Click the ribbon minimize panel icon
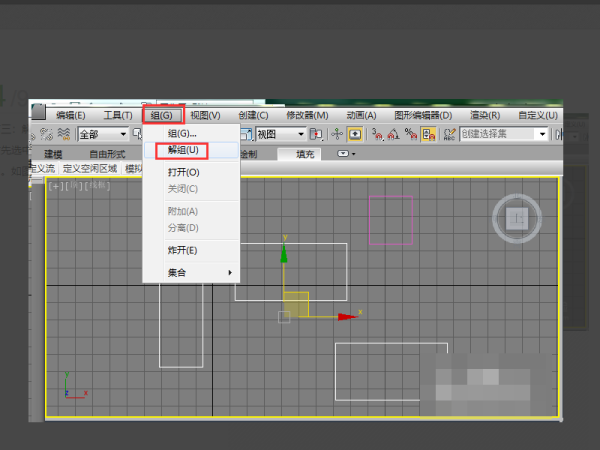 point(343,153)
